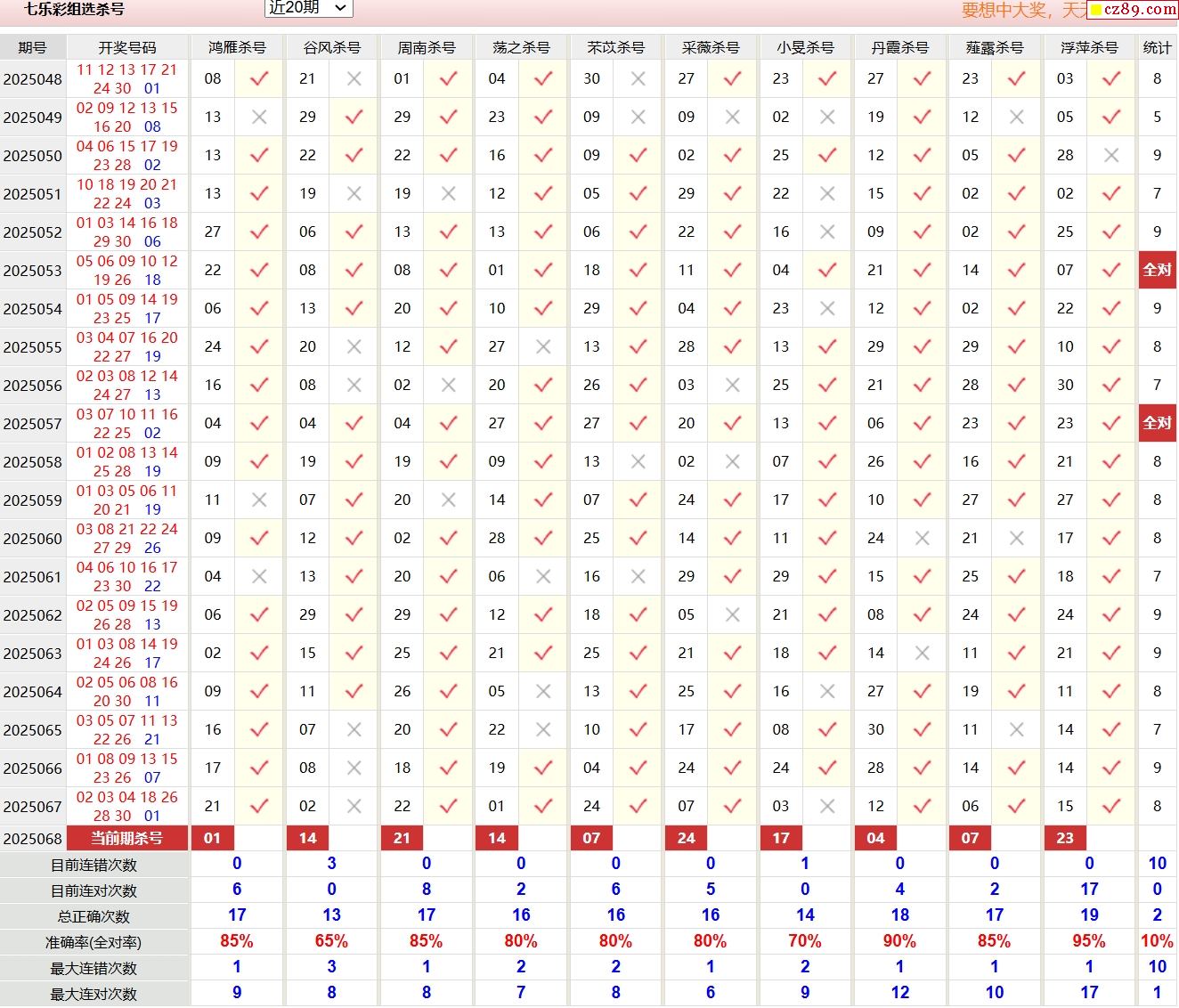This screenshot has height=1008, width=1179.
Task: Click 丹霞 checkmark in row 2025053
Action: coord(922,270)
